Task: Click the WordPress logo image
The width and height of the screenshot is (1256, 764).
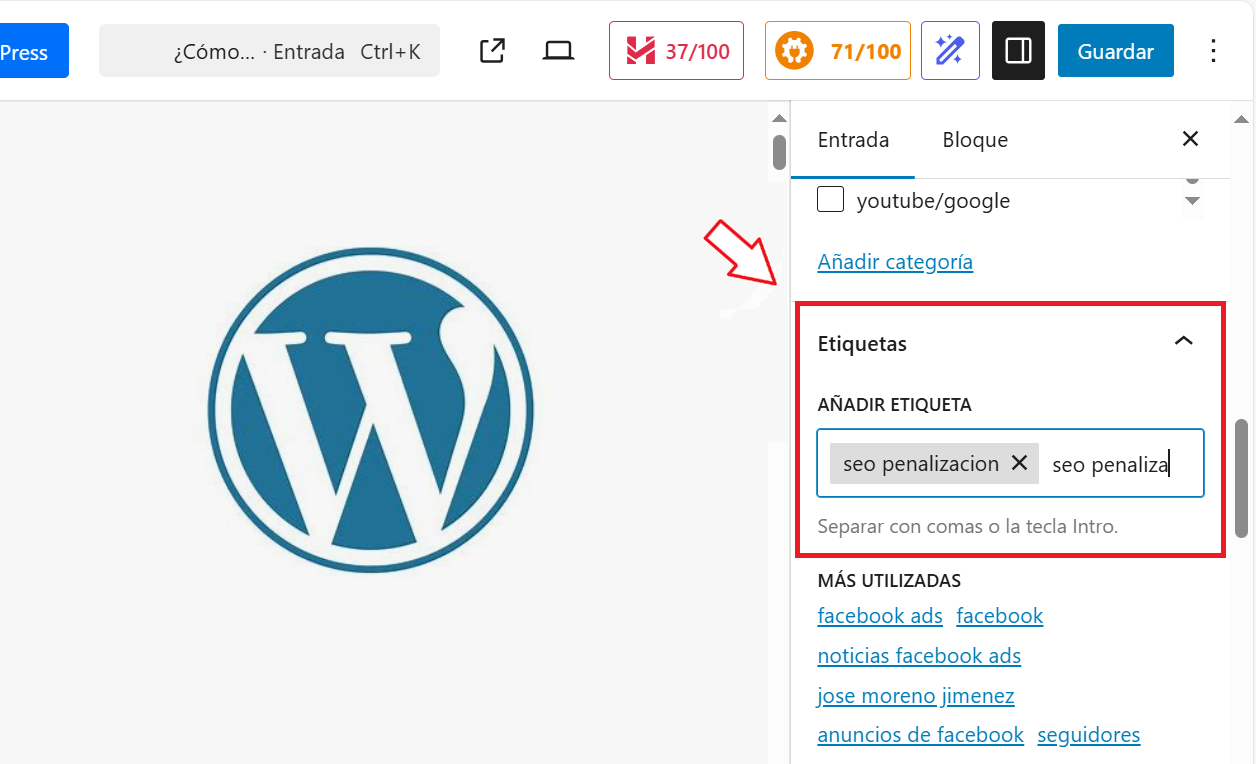Action: coord(371,410)
